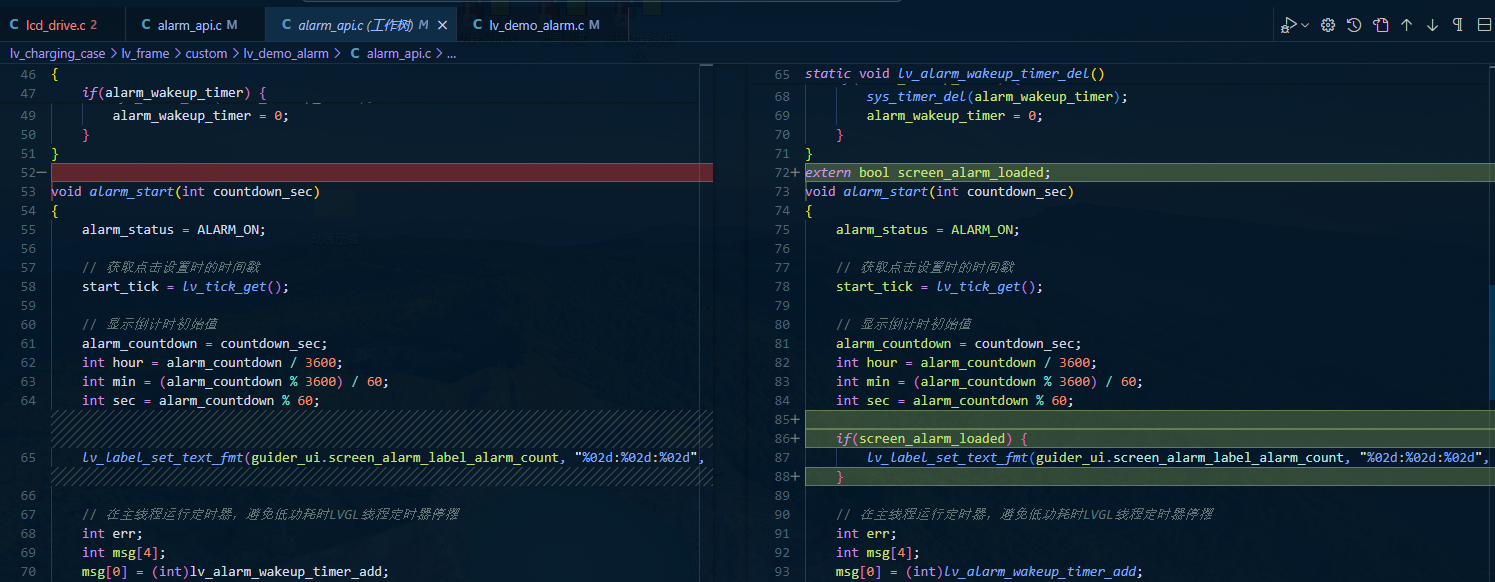Click 'int min' on left pane line 63

tap(108, 382)
